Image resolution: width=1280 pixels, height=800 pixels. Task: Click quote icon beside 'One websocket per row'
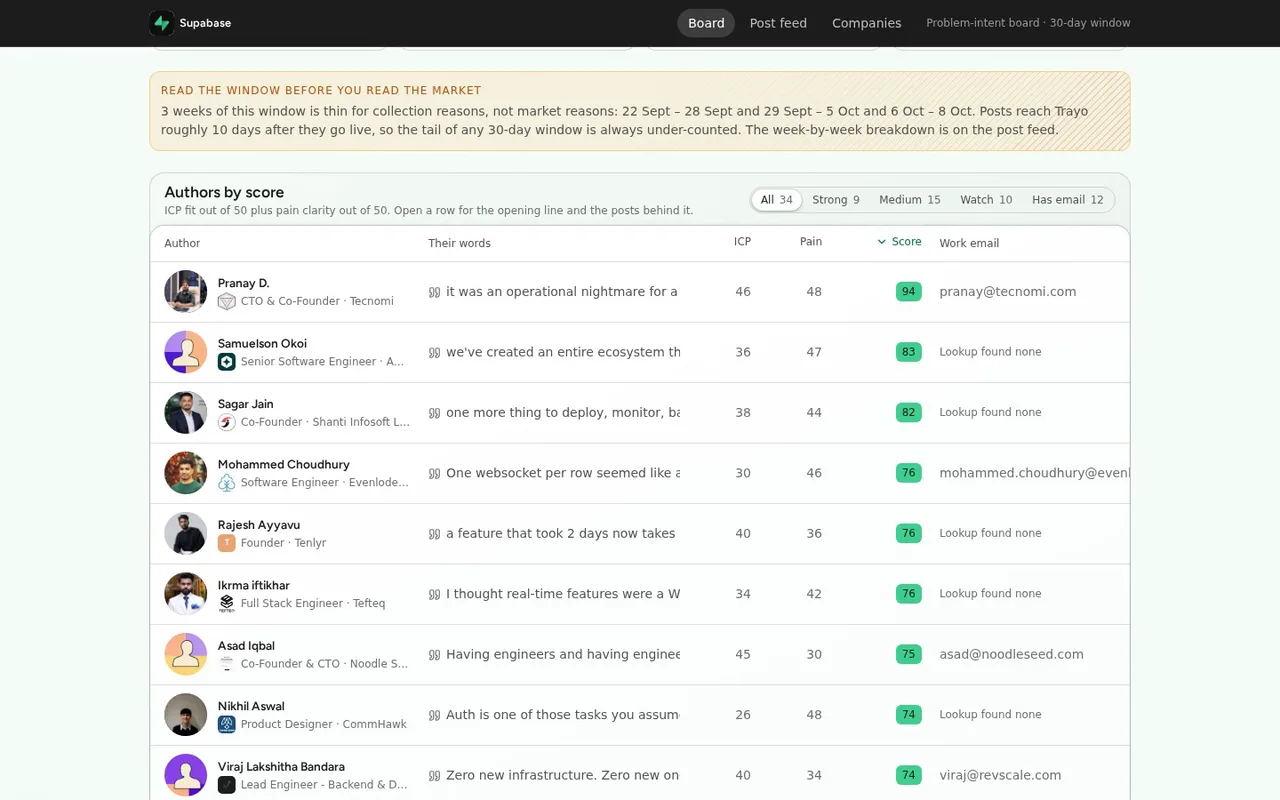[x=434, y=473]
